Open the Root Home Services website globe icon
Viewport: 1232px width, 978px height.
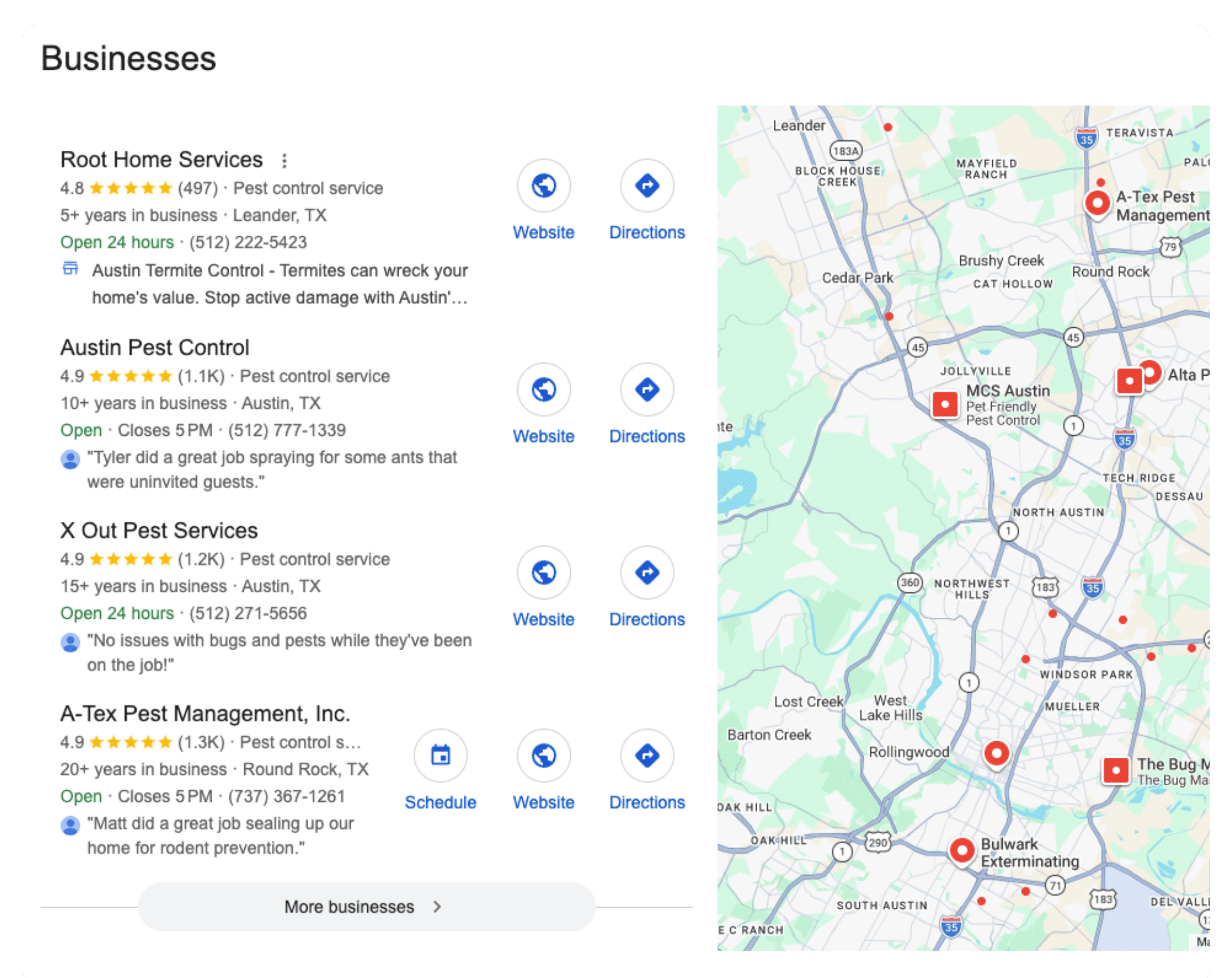pos(543,185)
